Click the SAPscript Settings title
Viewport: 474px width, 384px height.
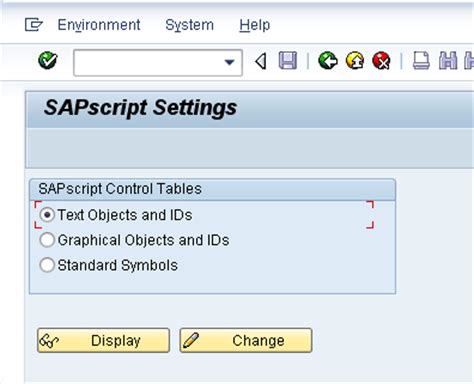140,108
